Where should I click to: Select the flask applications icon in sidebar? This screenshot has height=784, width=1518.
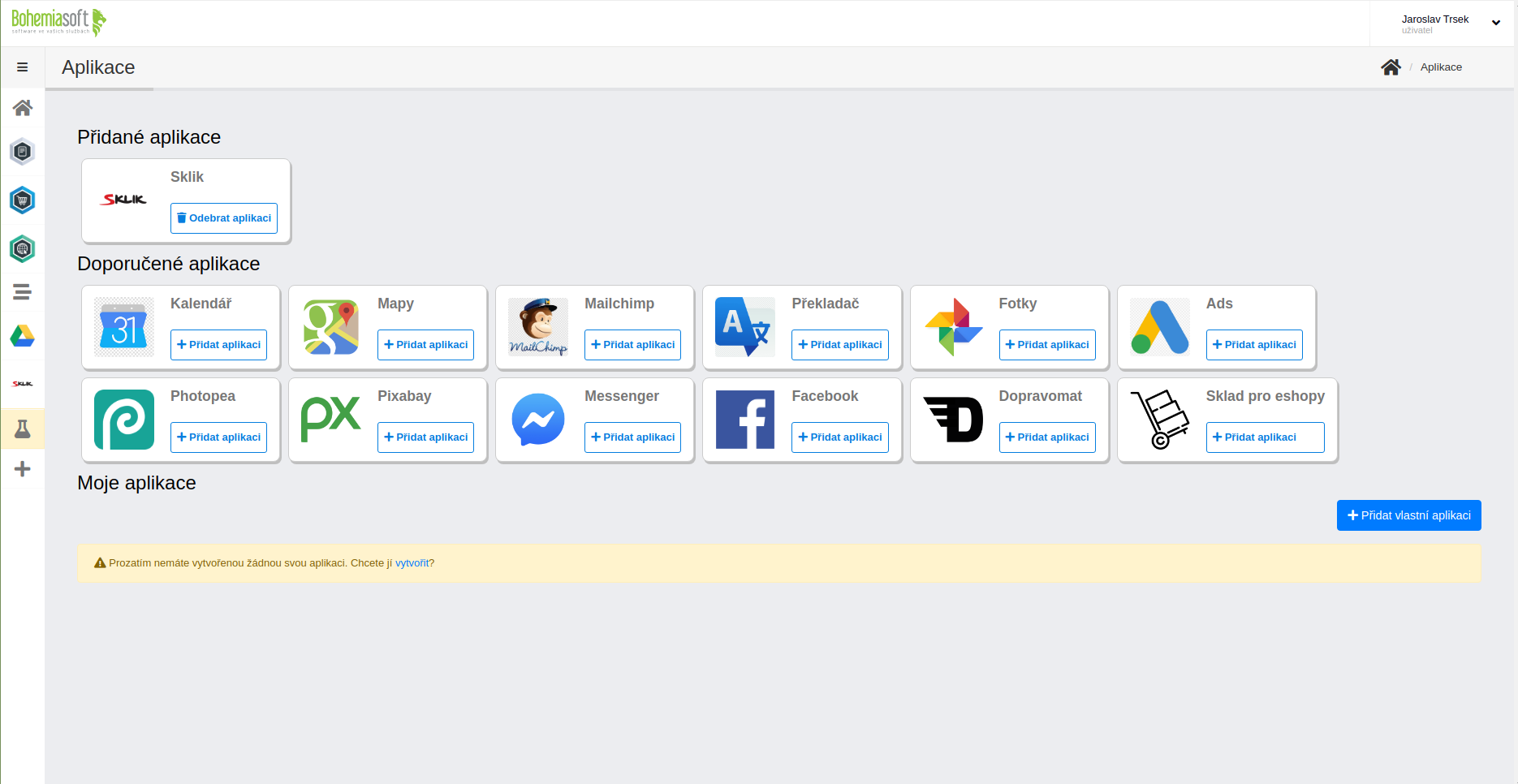pyautogui.click(x=23, y=429)
